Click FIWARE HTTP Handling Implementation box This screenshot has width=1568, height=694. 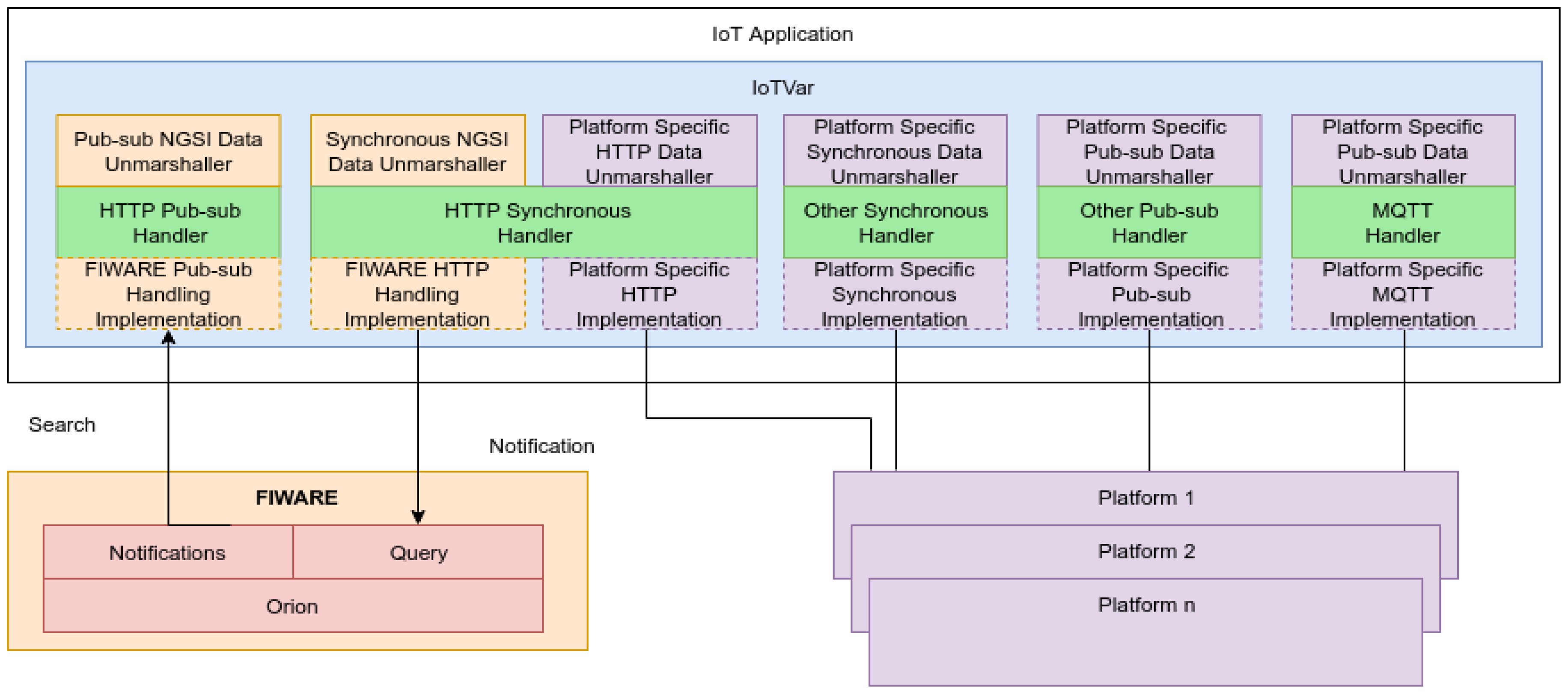pos(417,294)
